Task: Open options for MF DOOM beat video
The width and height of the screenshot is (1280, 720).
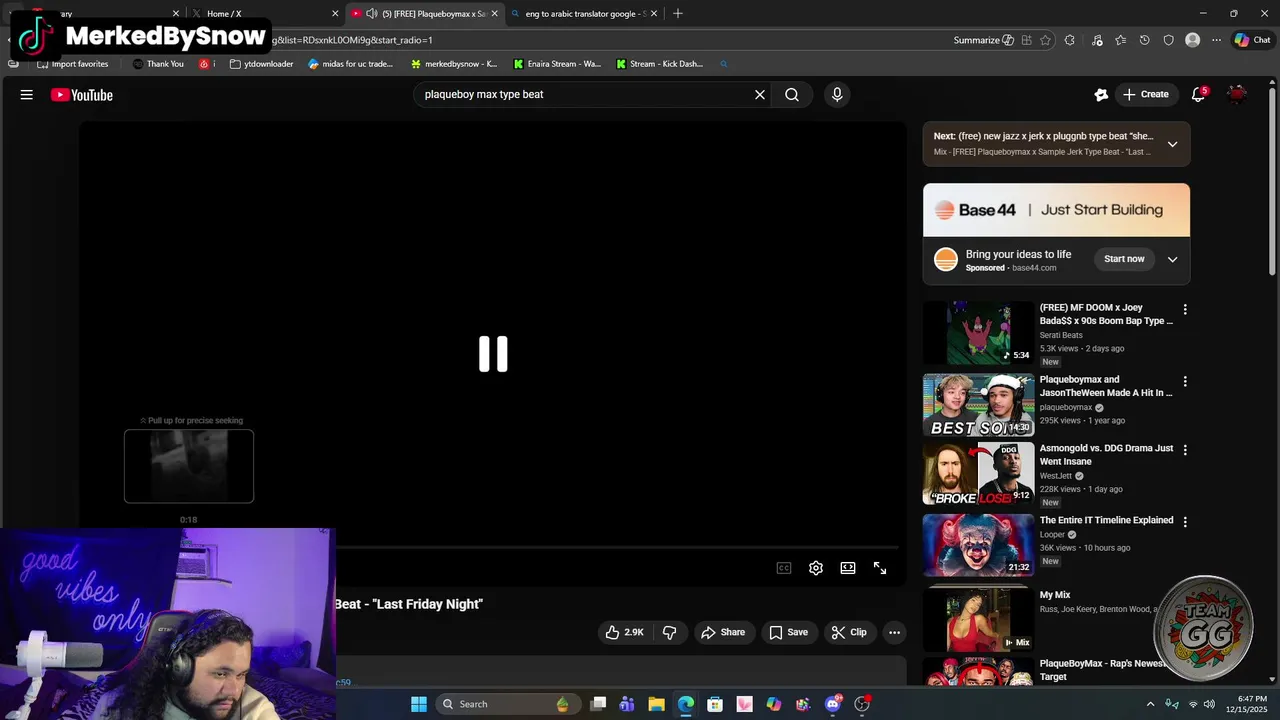Action: point(1185,310)
